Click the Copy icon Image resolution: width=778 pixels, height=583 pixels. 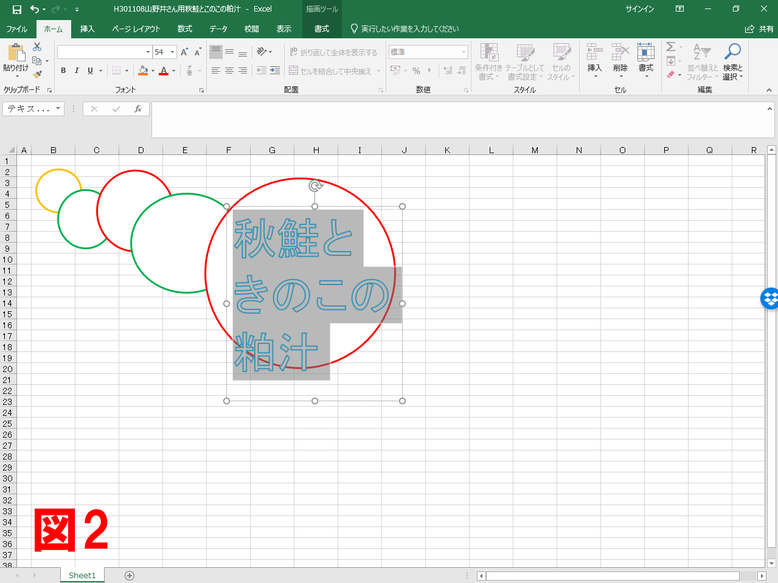[36, 61]
